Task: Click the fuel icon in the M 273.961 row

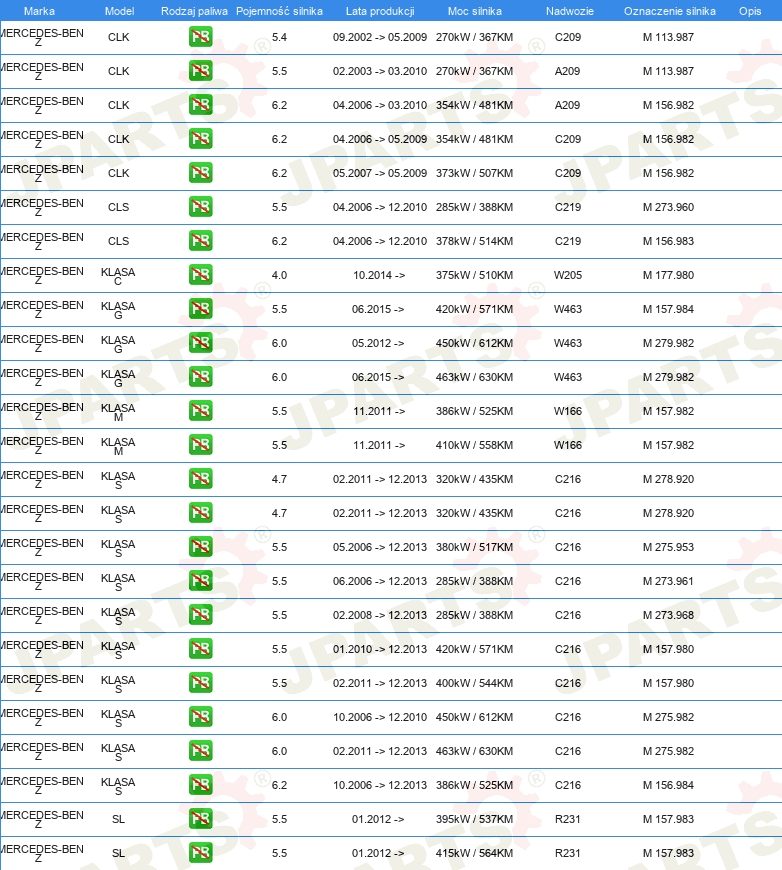Action: click(200, 581)
